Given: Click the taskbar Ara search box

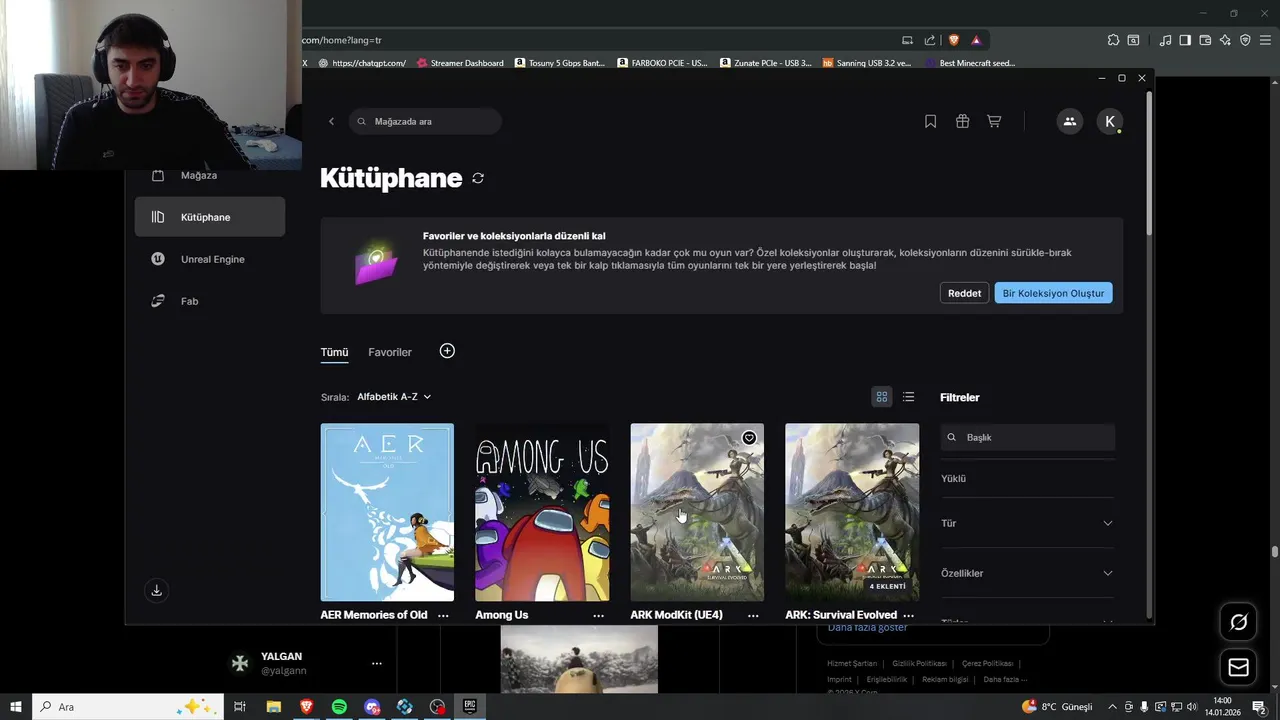Looking at the screenshot, I should pyautogui.click(x=128, y=707).
